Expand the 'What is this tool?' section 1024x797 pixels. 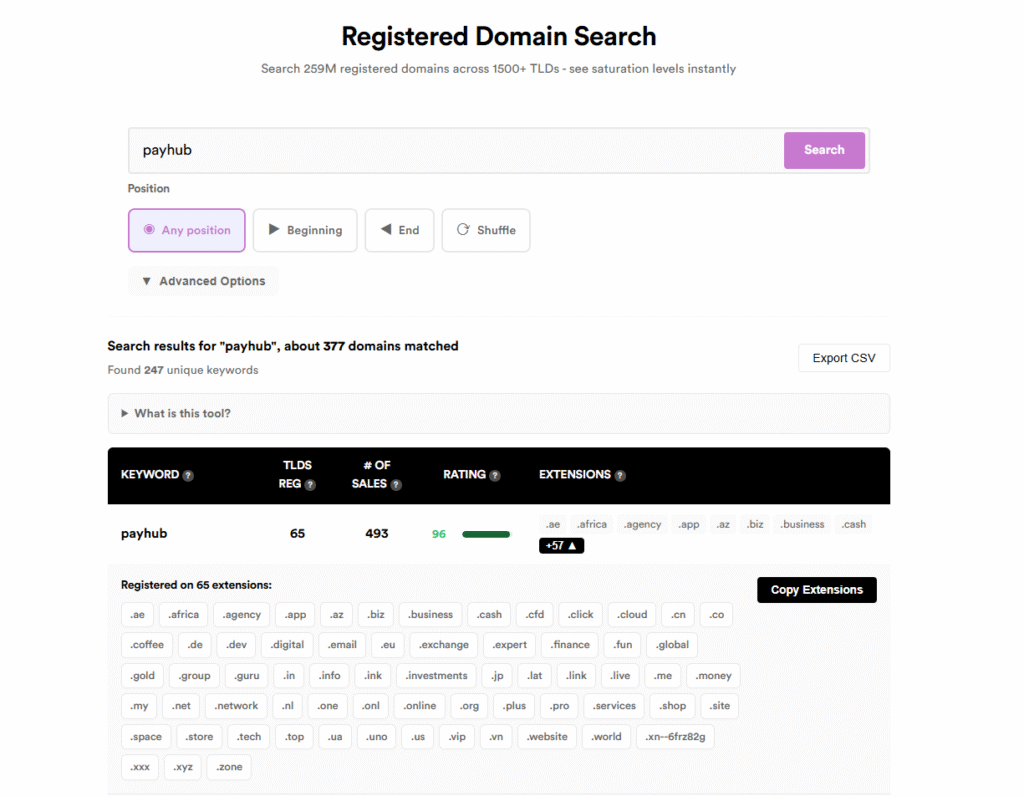[x=179, y=413]
